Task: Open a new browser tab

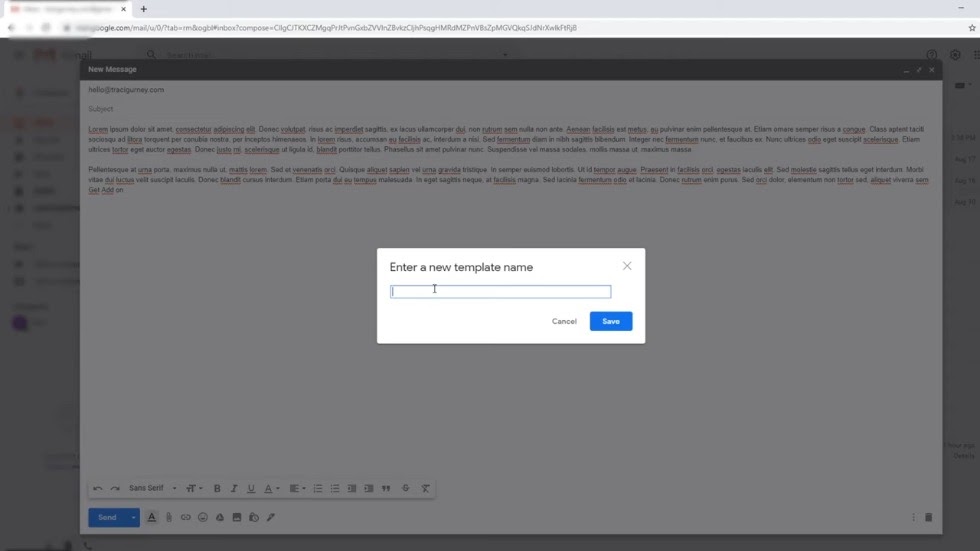Action: [x=144, y=9]
